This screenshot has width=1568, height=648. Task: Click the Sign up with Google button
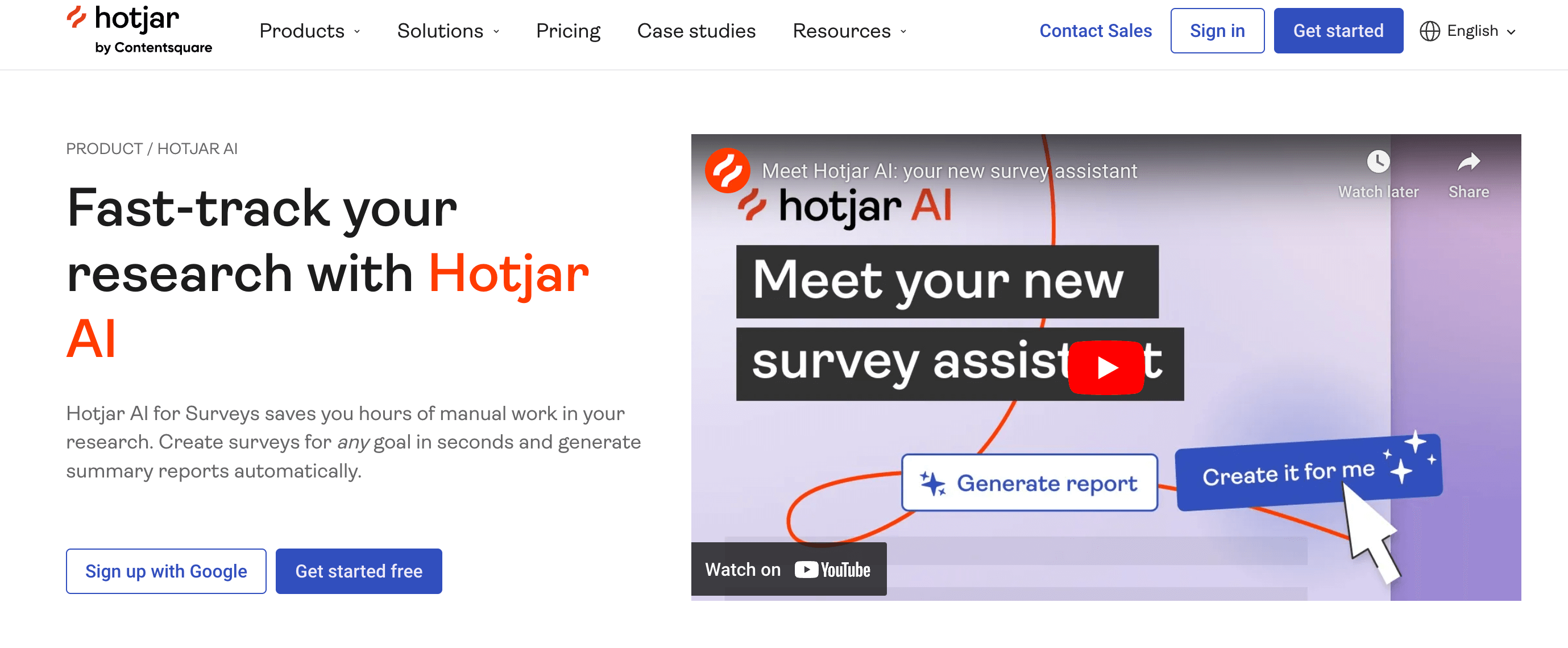166,572
